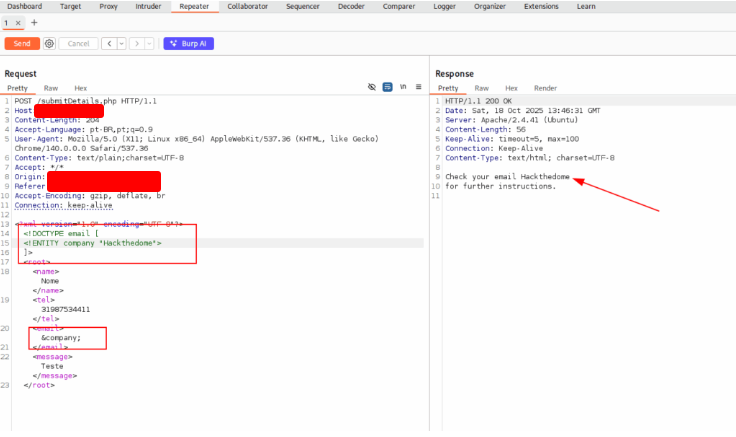Expand the forward history dropdown arrow
The height and width of the screenshot is (437, 736).
tap(149, 44)
